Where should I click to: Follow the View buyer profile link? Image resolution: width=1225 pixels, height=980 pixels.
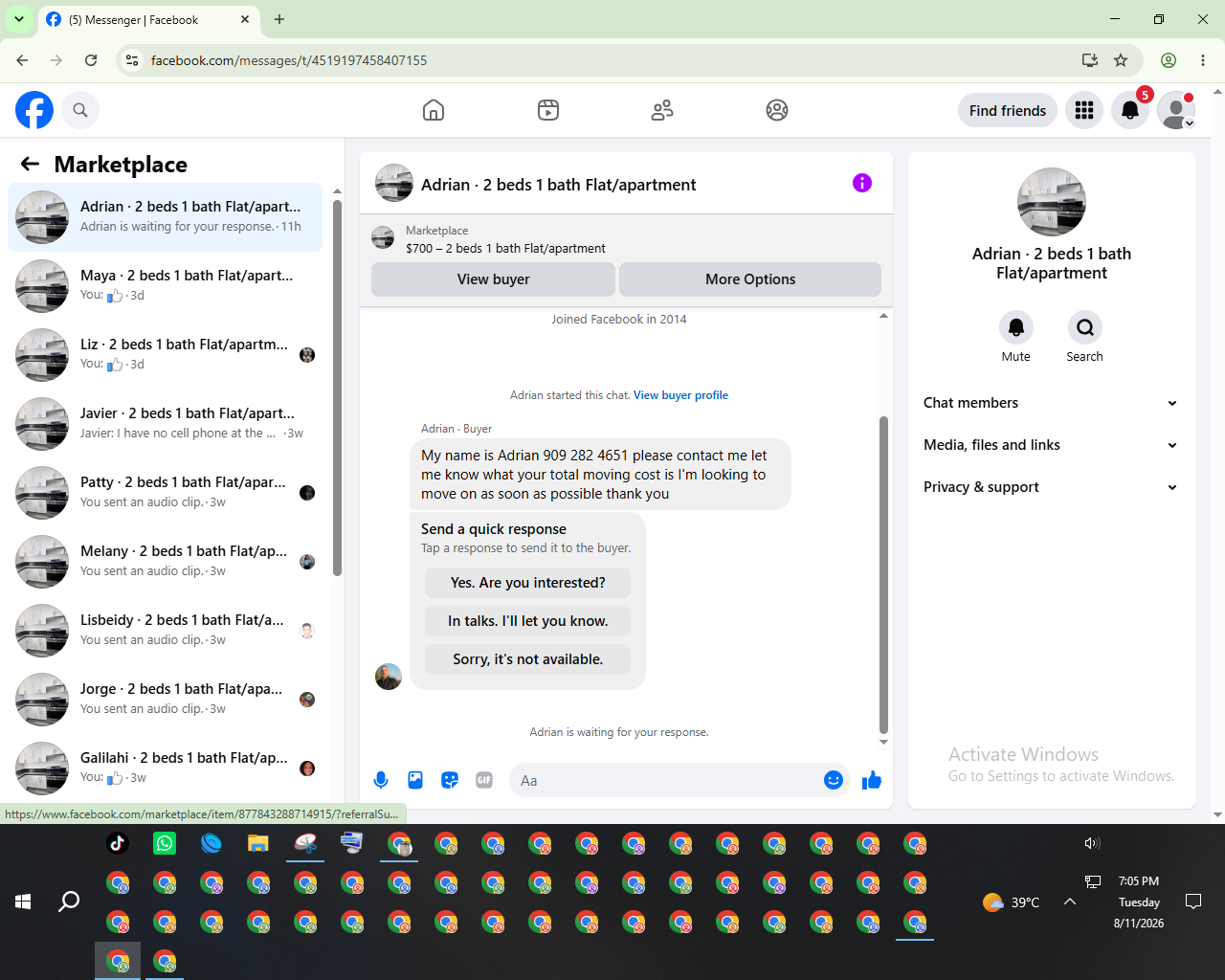click(x=680, y=395)
